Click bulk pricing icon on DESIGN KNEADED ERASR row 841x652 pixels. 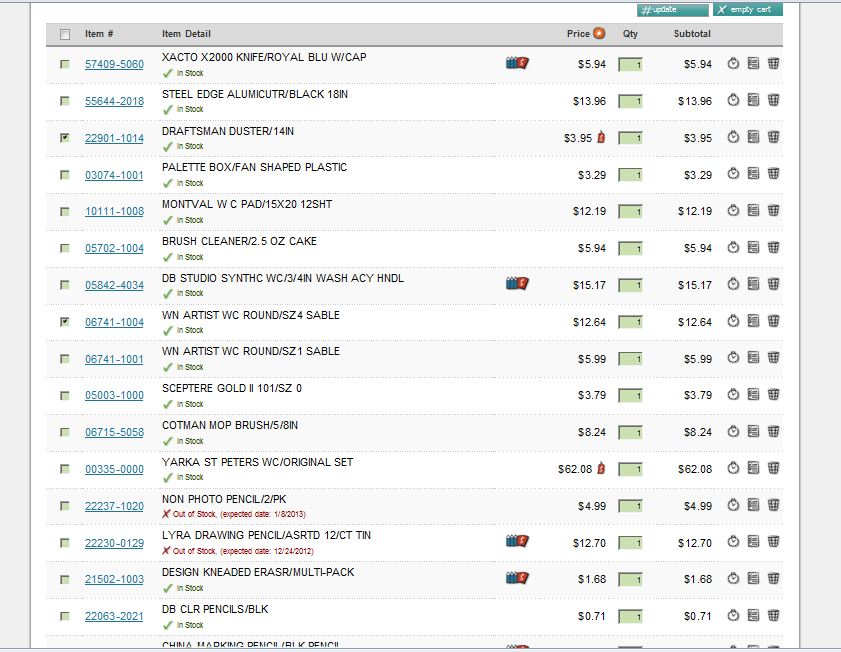click(517, 577)
